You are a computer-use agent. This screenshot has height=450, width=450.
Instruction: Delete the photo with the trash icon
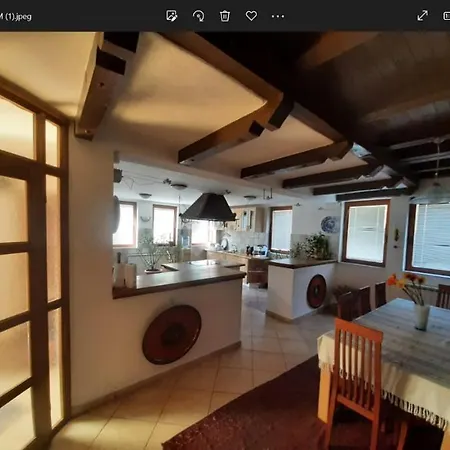click(225, 16)
